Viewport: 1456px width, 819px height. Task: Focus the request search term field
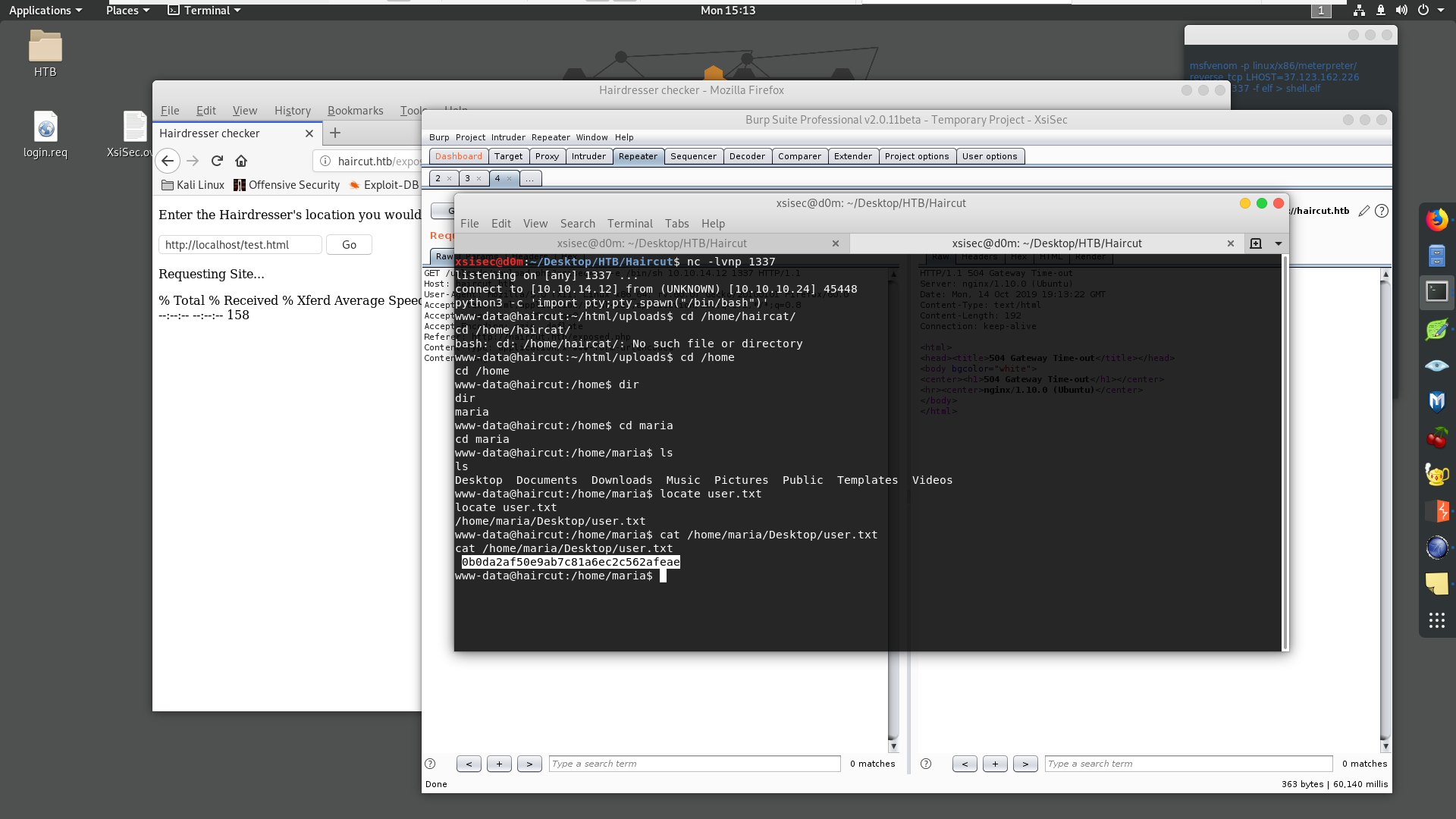pyautogui.click(x=695, y=764)
